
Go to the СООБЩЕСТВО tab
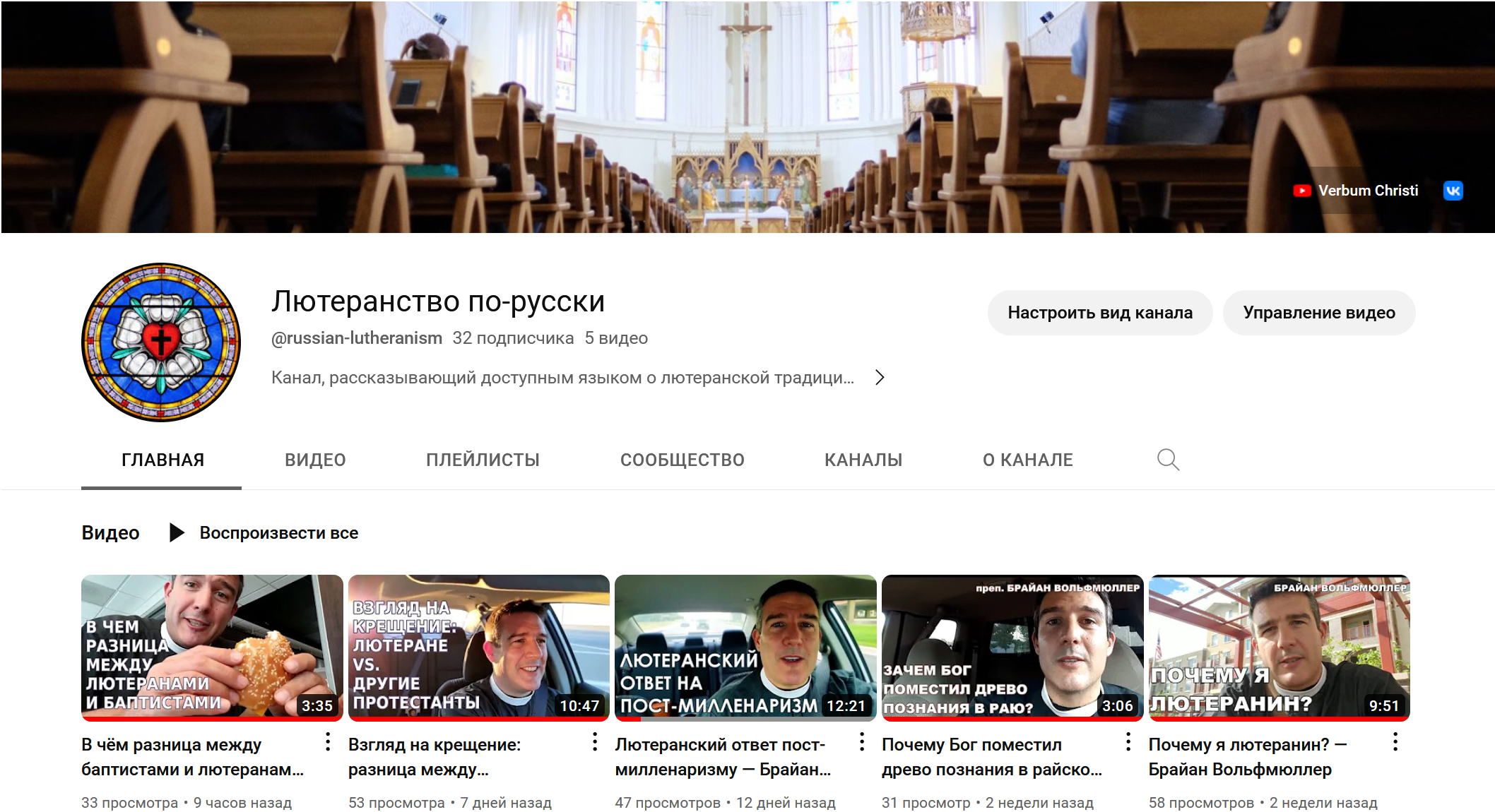(x=682, y=460)
